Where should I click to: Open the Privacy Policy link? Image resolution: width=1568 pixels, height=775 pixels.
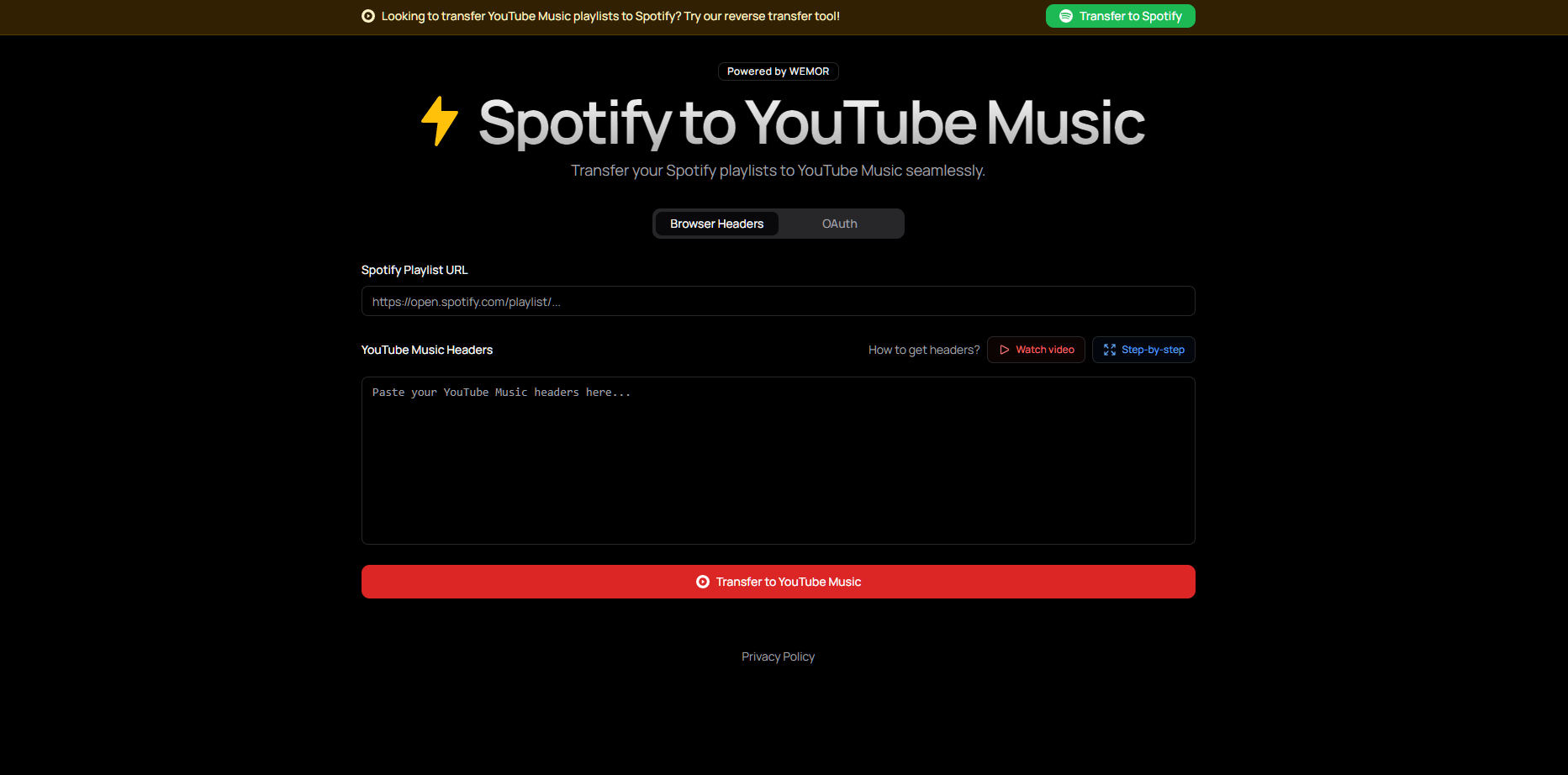(x=778, y=656)
